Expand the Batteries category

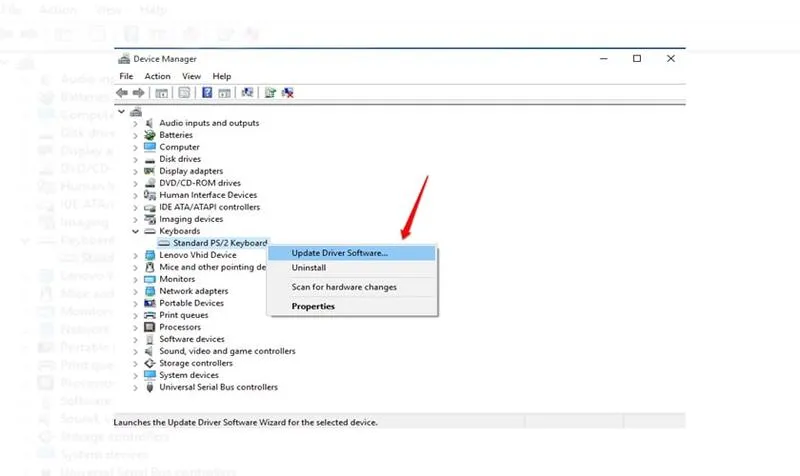pyautogui.click(x=136, y=135)
